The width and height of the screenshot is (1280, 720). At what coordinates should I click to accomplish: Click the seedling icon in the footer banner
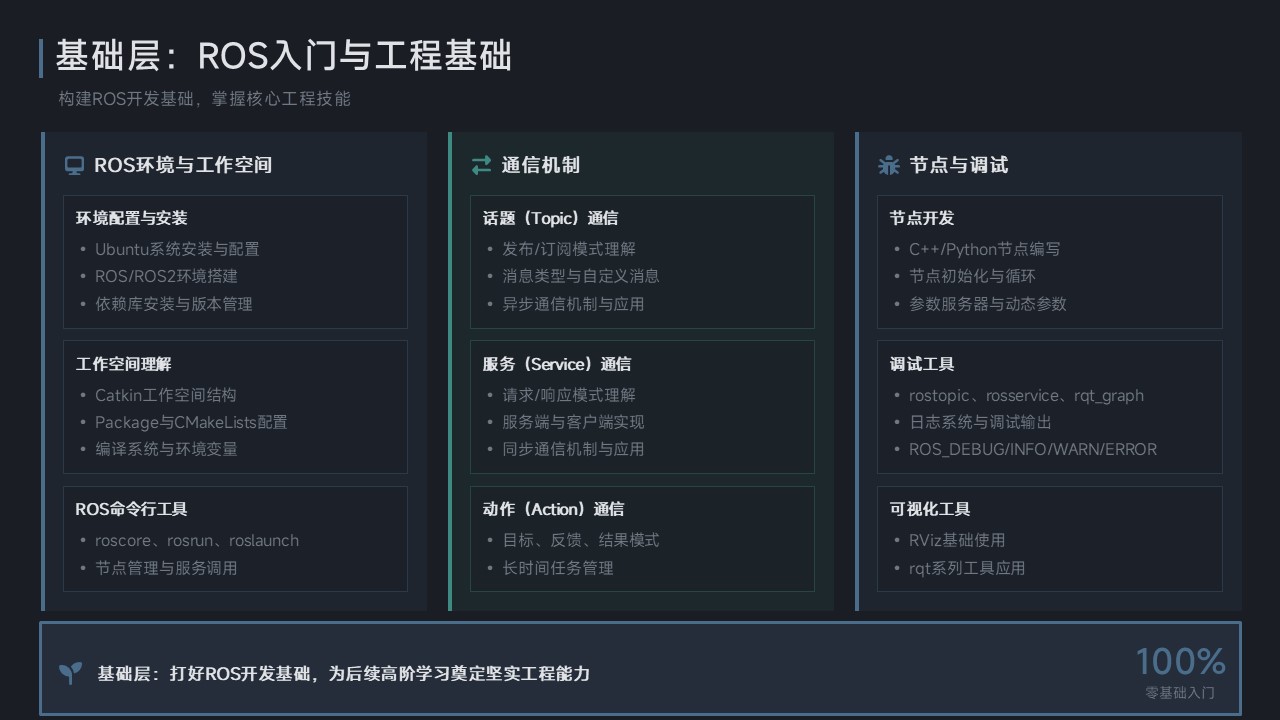pos(70,673)
